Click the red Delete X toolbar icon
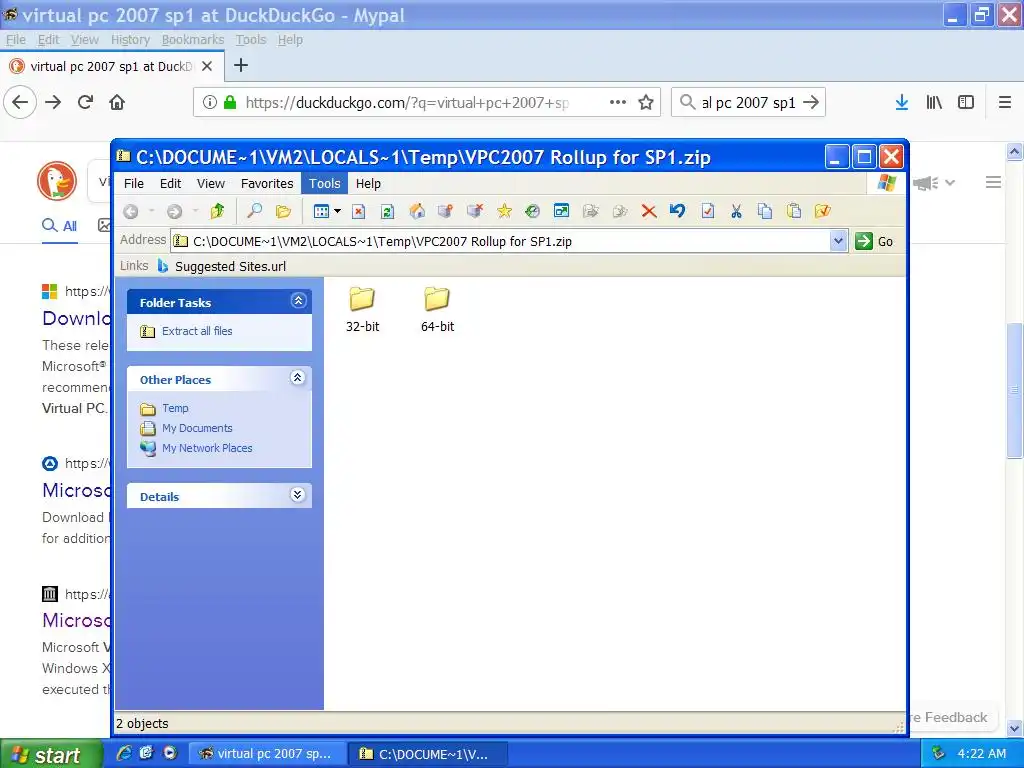1024x768 pixels. (648, 211)
